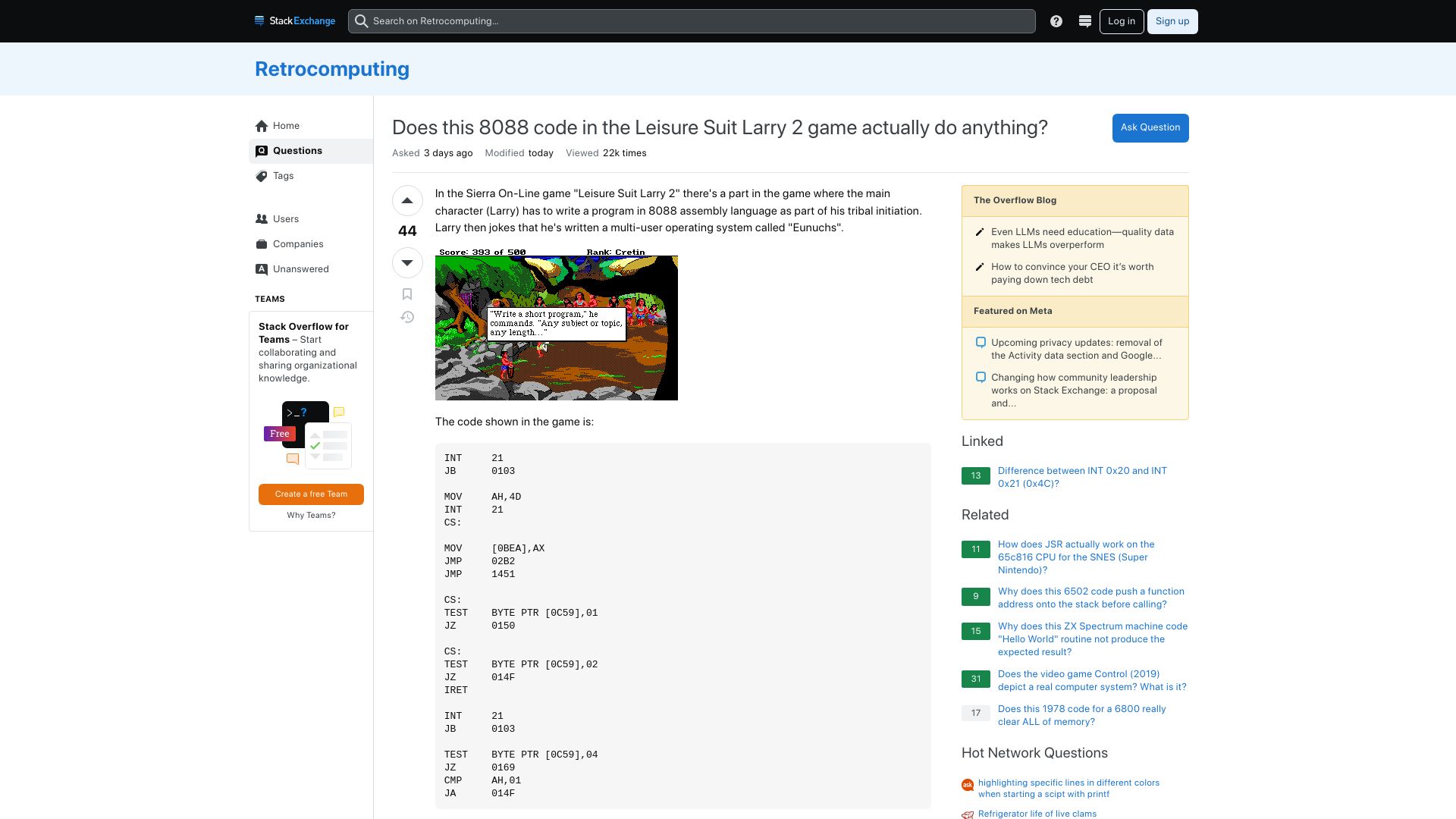
Task: Click the Tags tag icon
Action: pos(262,176)
